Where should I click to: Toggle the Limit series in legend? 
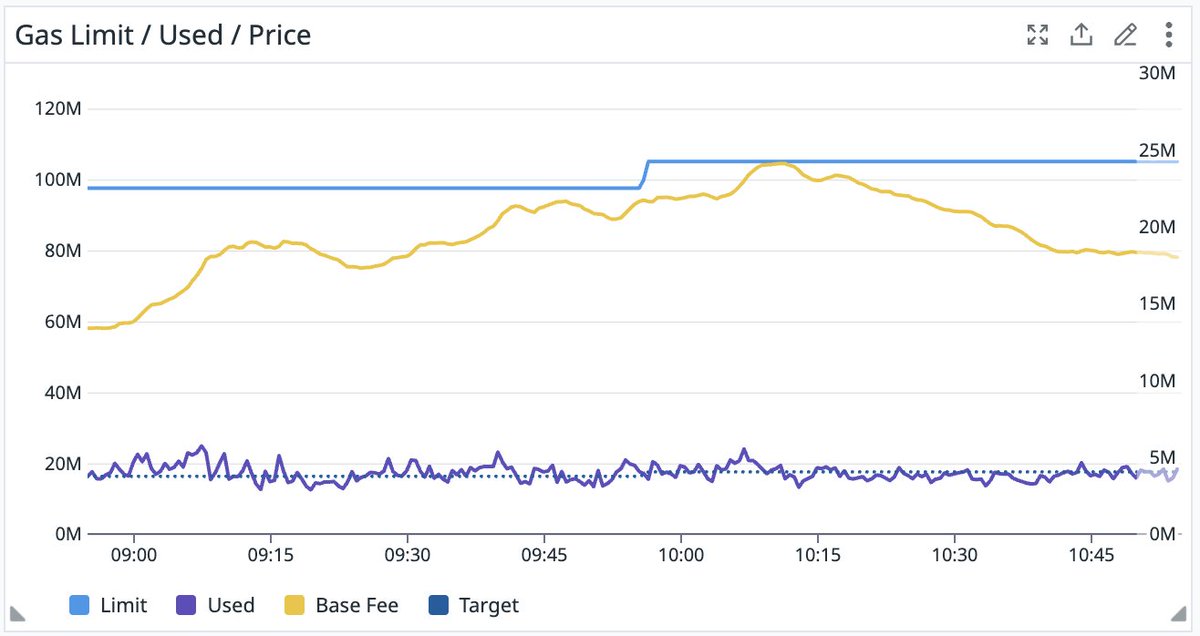tap(108, 605)
